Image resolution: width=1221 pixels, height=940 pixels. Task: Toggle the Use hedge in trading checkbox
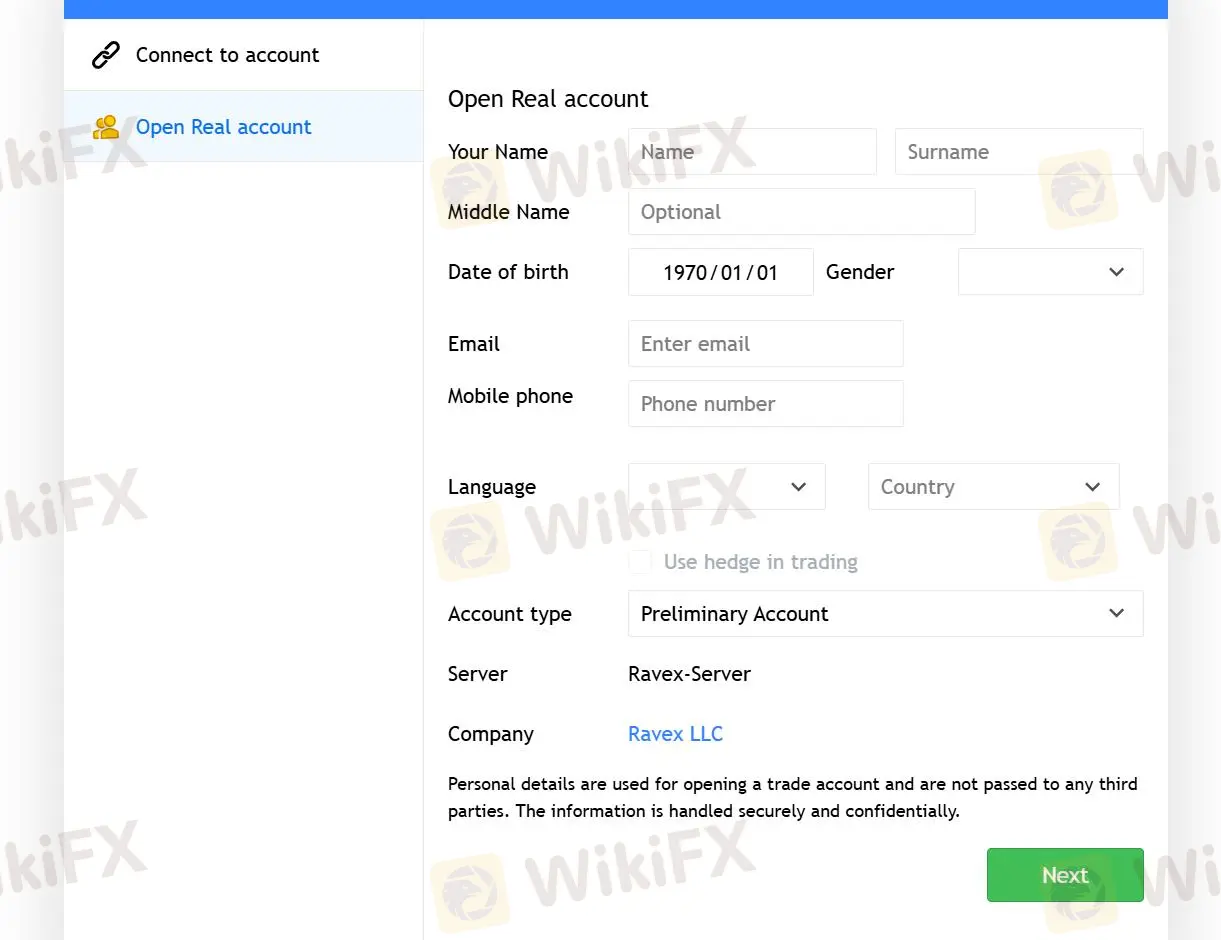pyautogui.click(x=640, y=562)
